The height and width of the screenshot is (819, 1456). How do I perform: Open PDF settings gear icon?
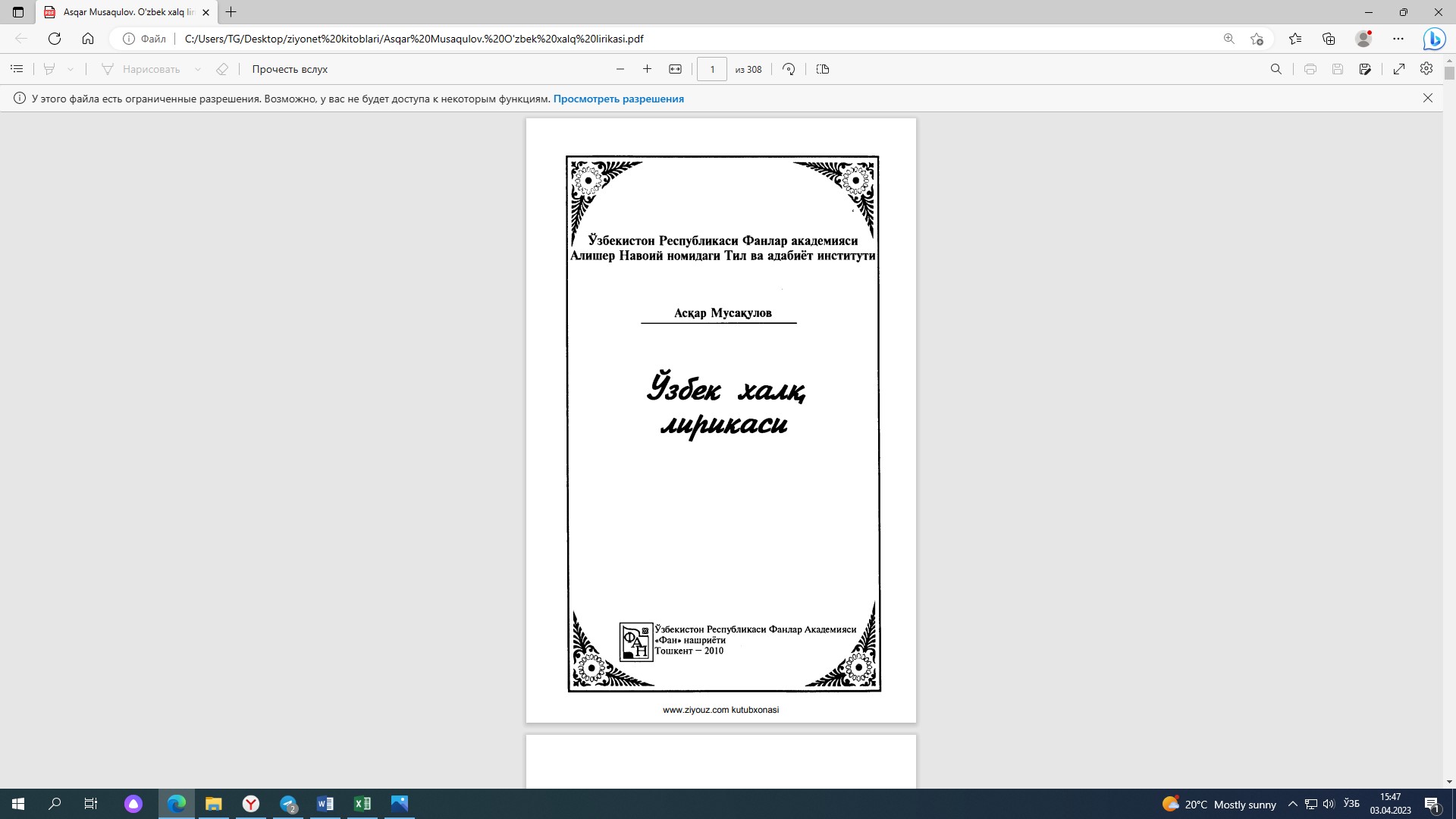pos(1426,69)
